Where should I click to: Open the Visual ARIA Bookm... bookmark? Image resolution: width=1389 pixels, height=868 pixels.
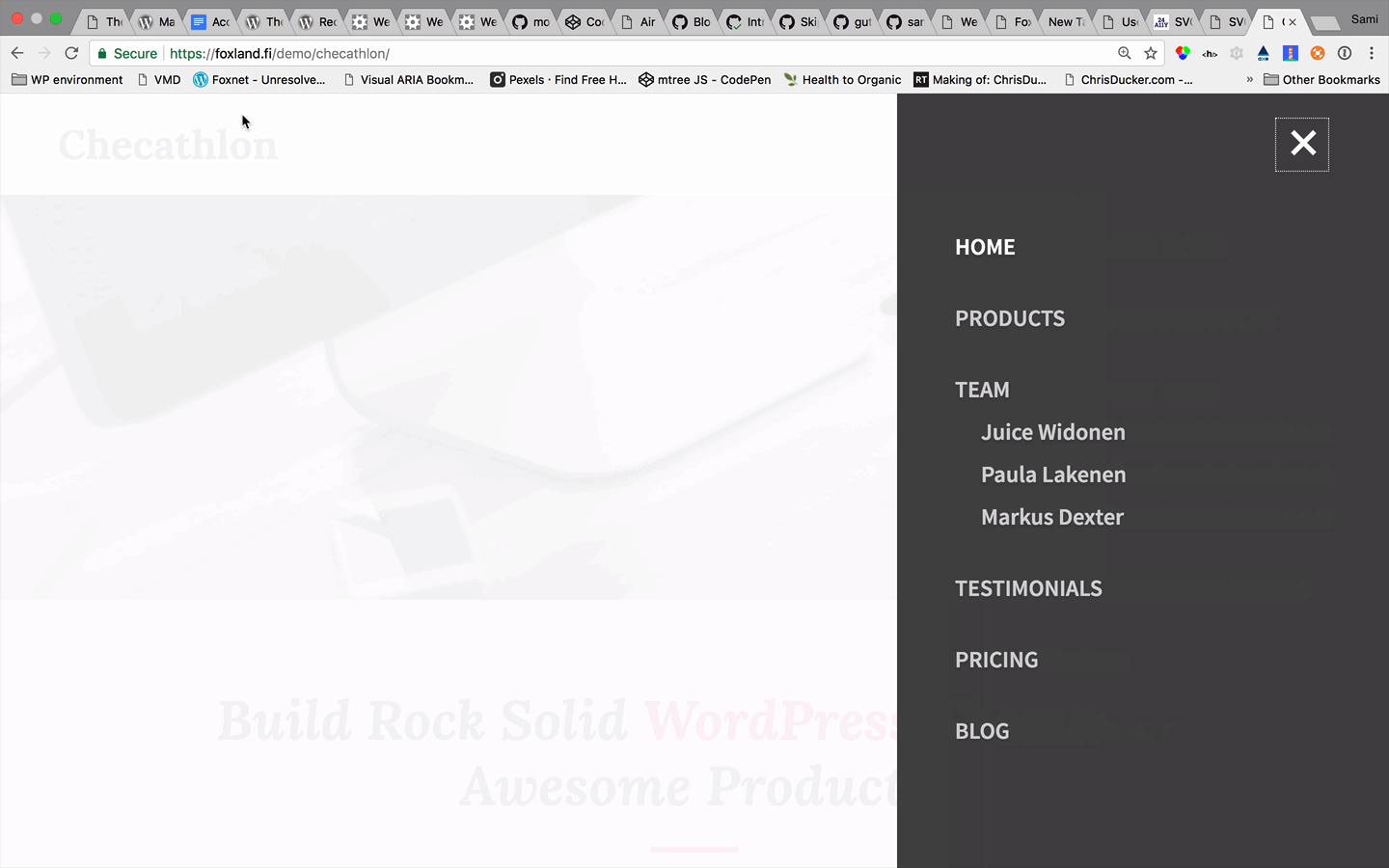click(408, 80)
